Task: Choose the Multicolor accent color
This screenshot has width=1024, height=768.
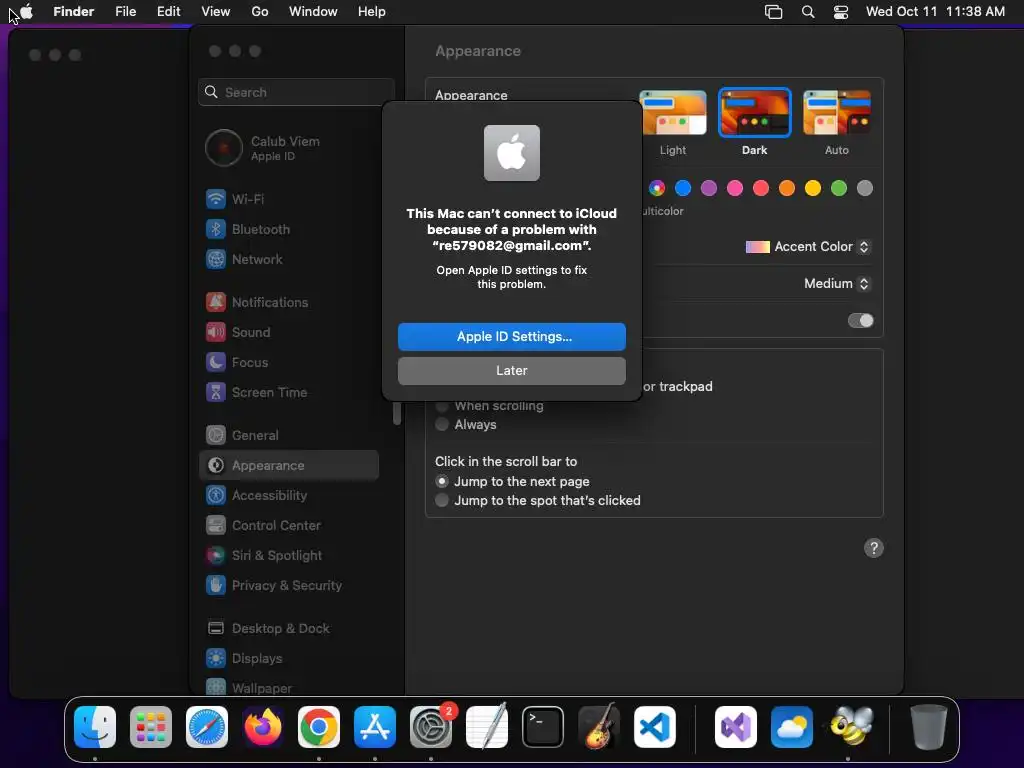Action: pos(657,189)
